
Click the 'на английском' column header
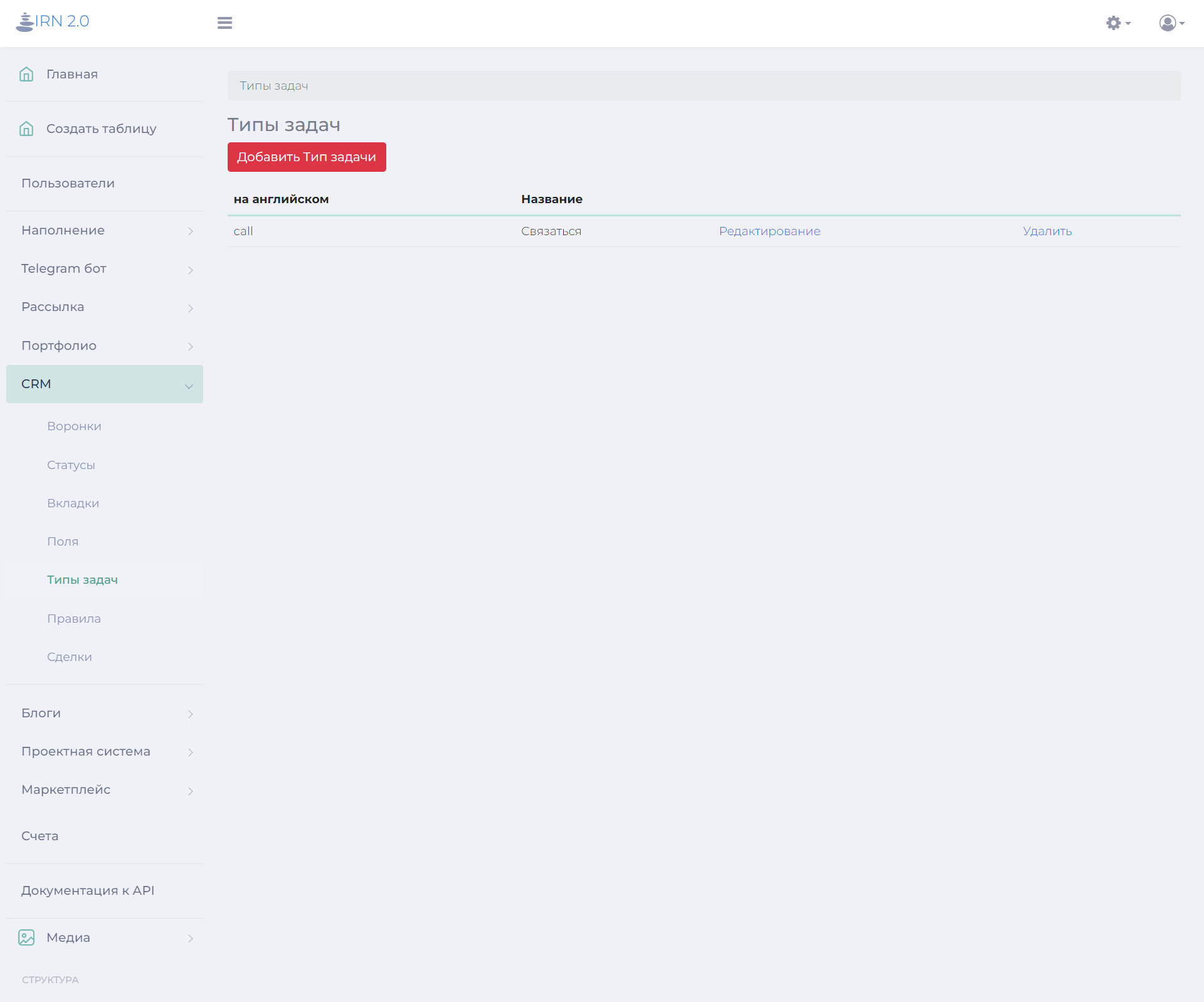click(x=281, y=199)
